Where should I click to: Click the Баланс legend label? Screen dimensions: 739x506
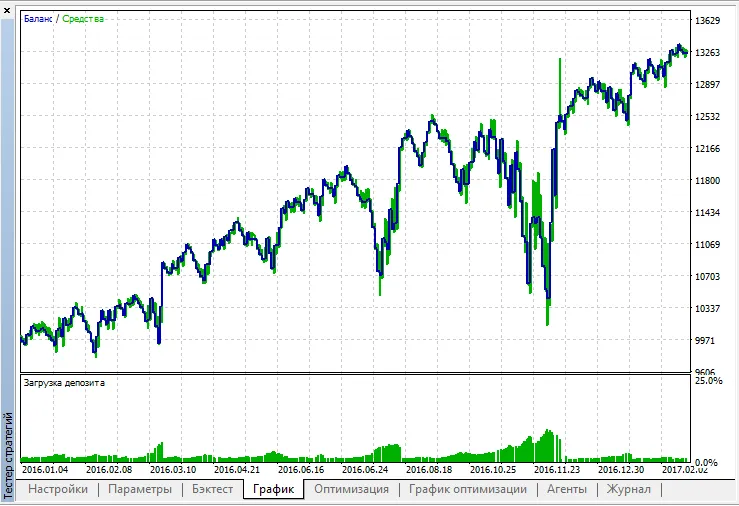38,19
